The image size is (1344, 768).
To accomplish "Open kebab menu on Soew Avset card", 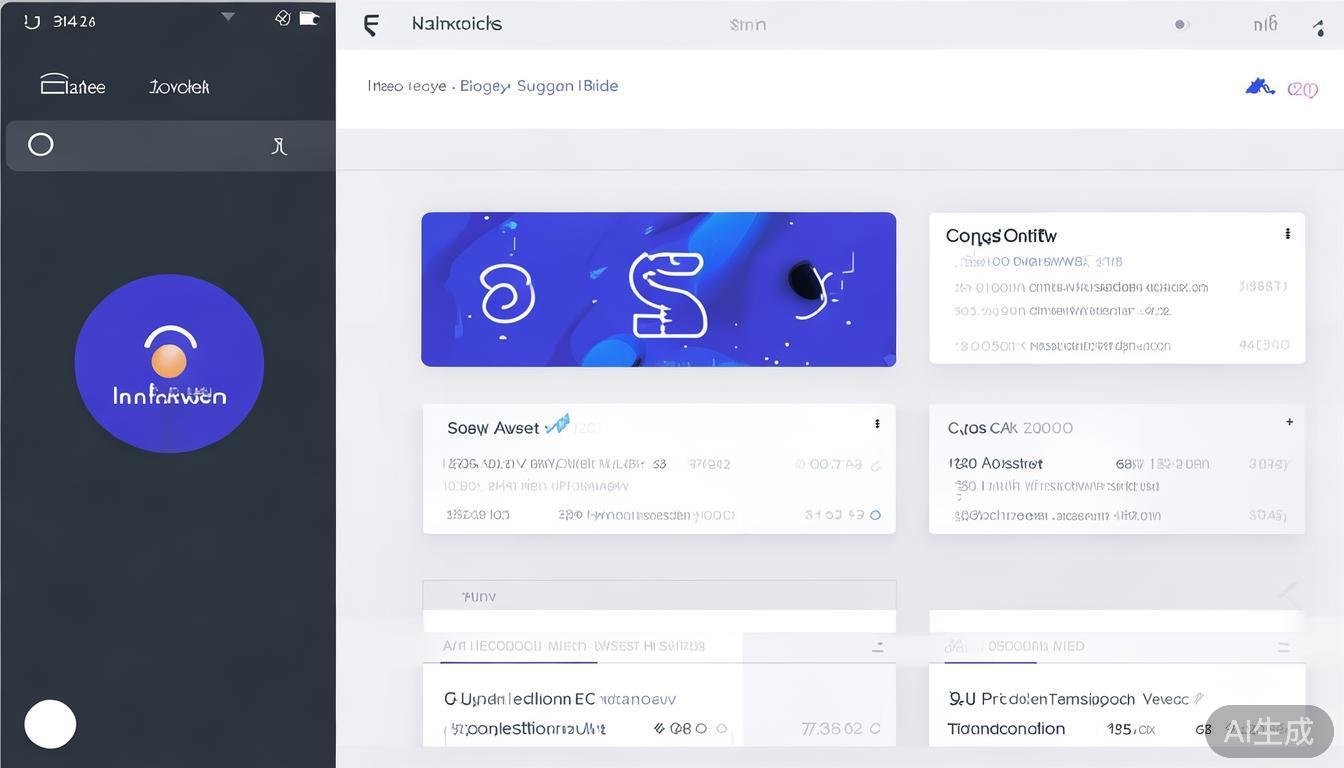I will 877,424.
